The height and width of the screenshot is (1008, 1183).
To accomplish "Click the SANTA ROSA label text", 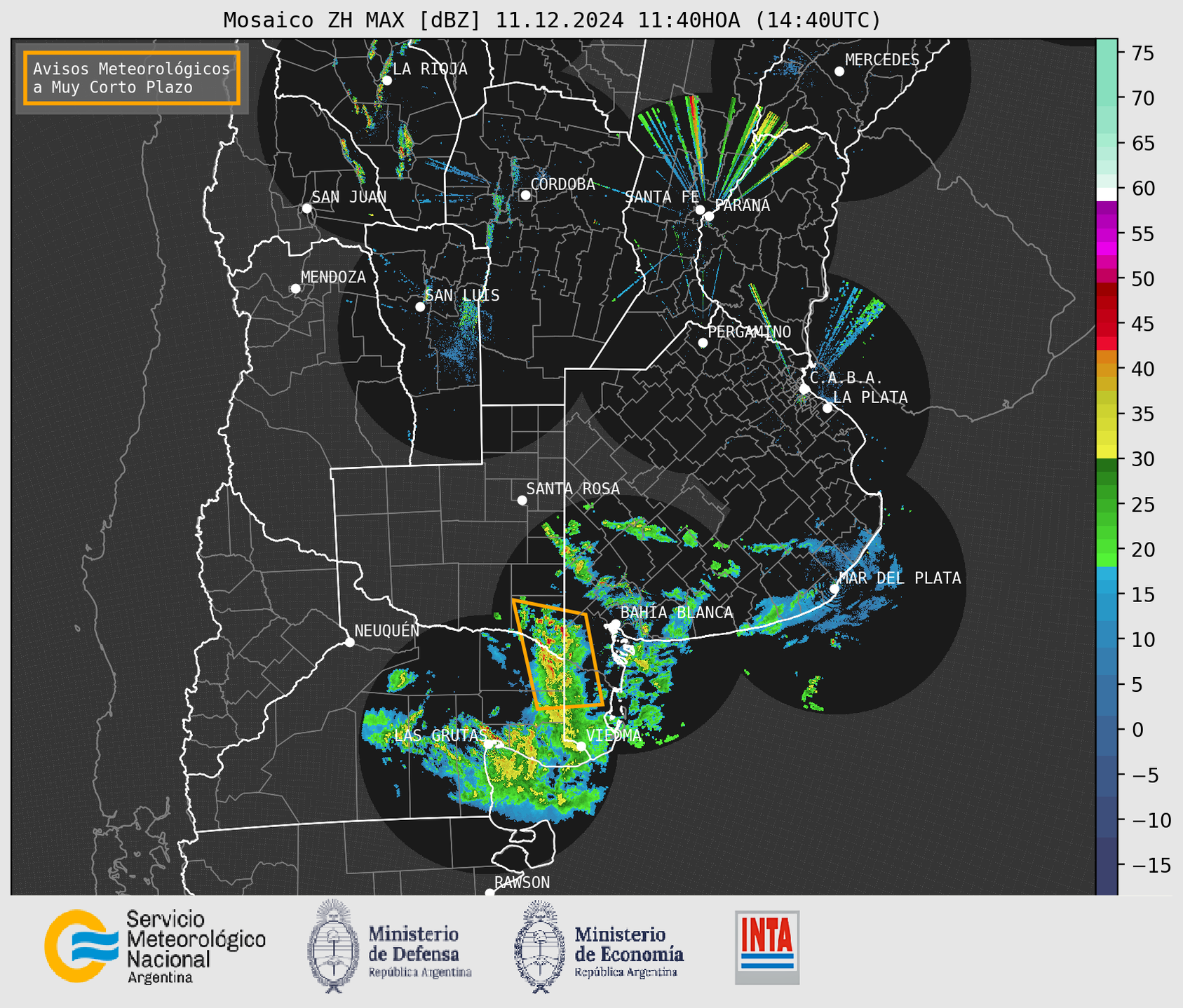I will pyautogui.click(x=573, y=489).
